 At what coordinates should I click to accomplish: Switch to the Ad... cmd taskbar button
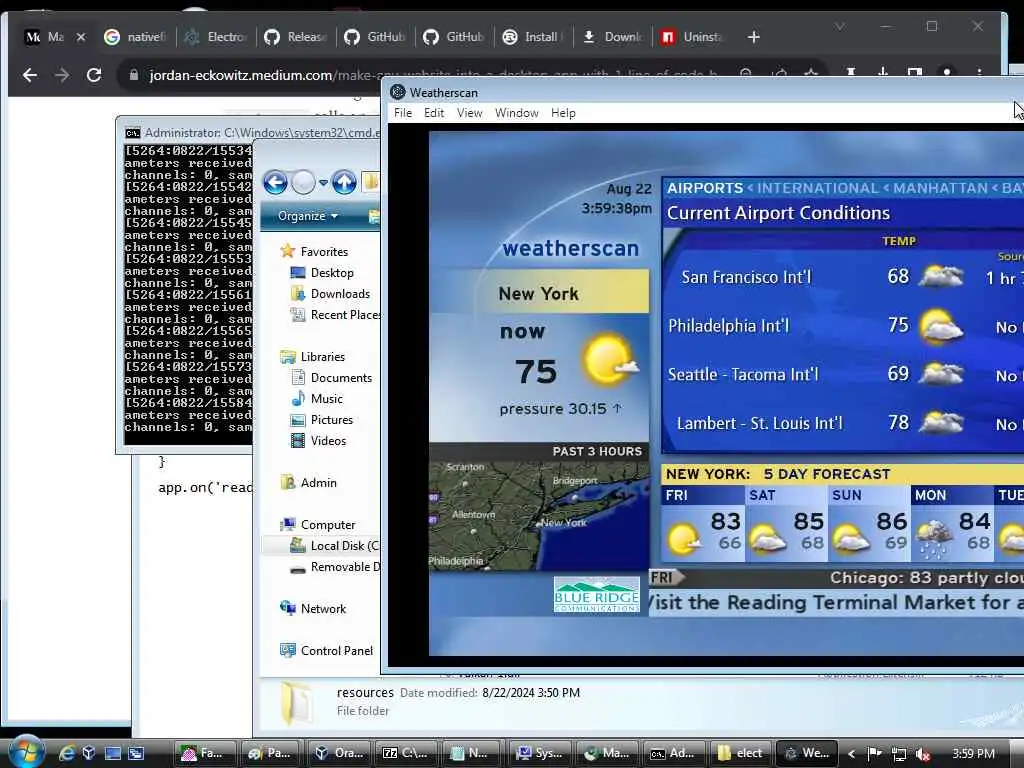(x=673, y=753)
